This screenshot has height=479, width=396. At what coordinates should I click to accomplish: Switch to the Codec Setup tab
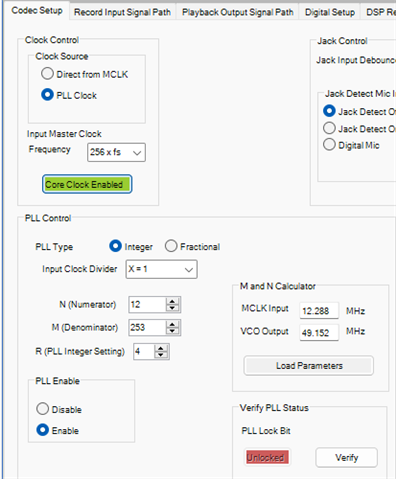37,11
